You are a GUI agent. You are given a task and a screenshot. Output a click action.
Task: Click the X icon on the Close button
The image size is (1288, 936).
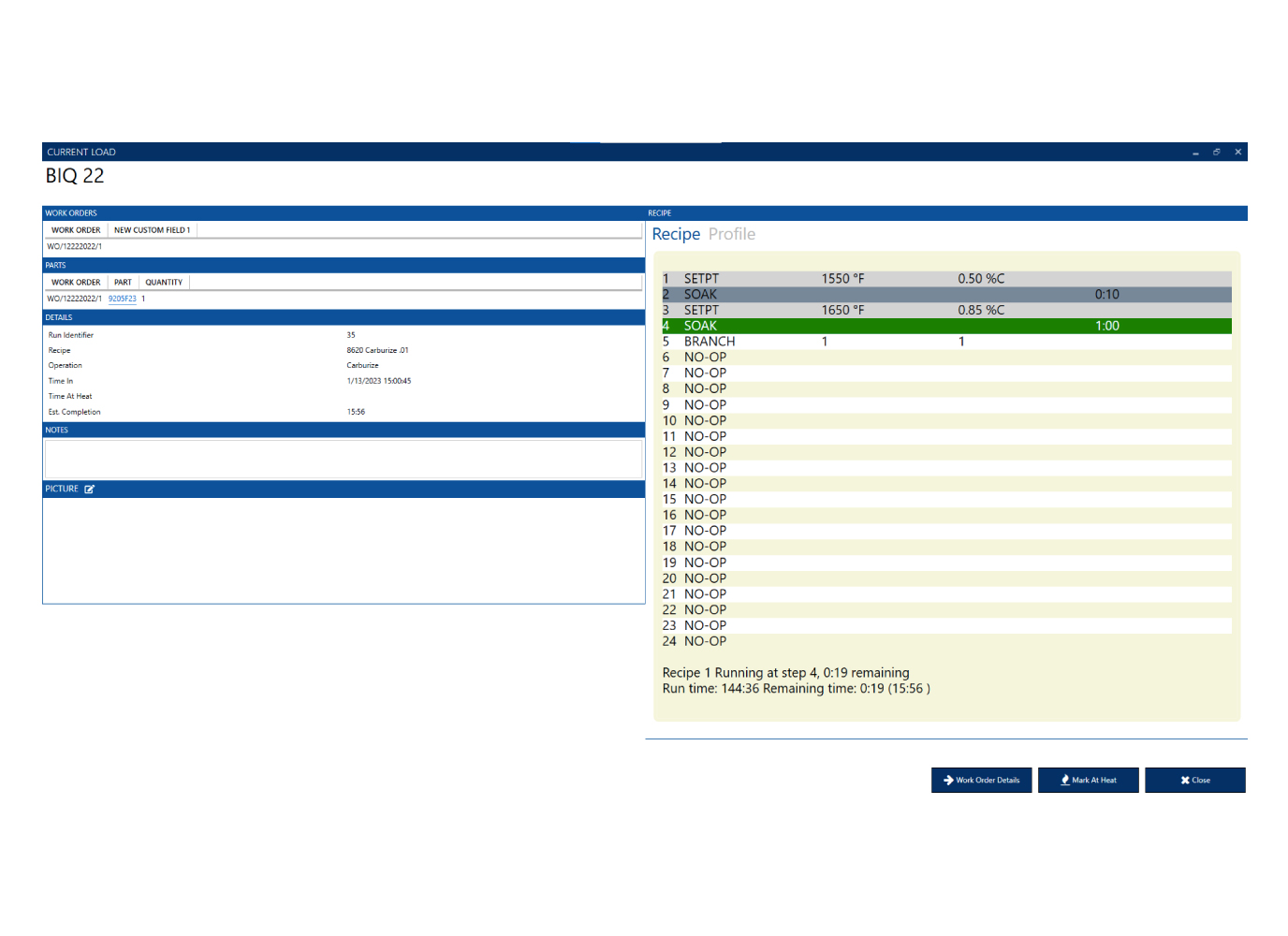(x=1183, y=780)
